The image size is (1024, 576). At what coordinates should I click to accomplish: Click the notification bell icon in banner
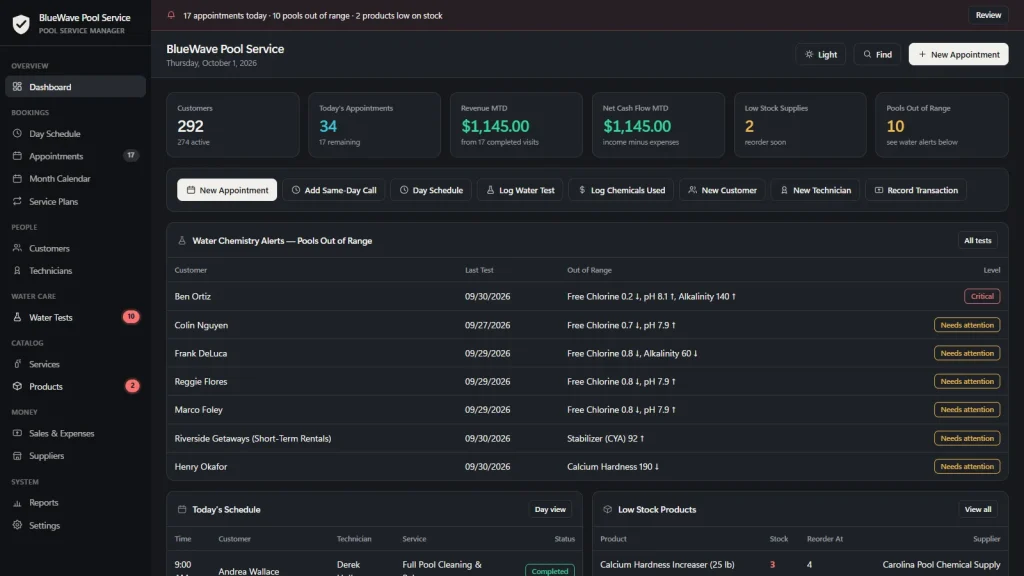[171, 15]
